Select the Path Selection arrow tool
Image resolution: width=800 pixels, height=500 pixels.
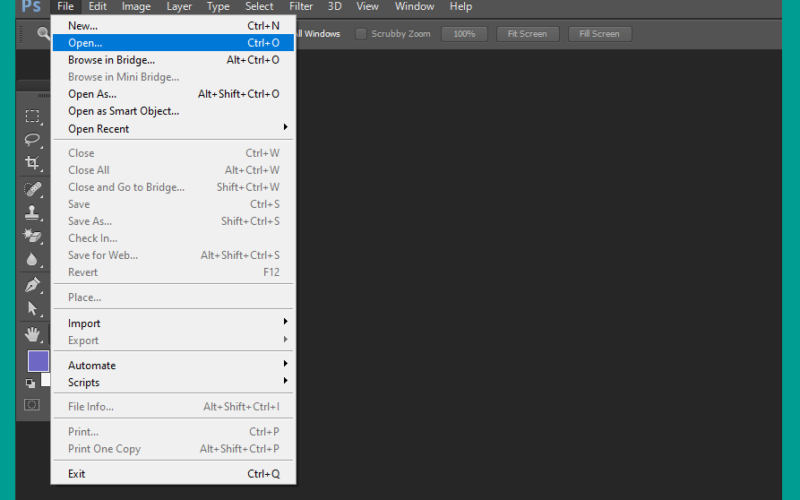(32, 308)
